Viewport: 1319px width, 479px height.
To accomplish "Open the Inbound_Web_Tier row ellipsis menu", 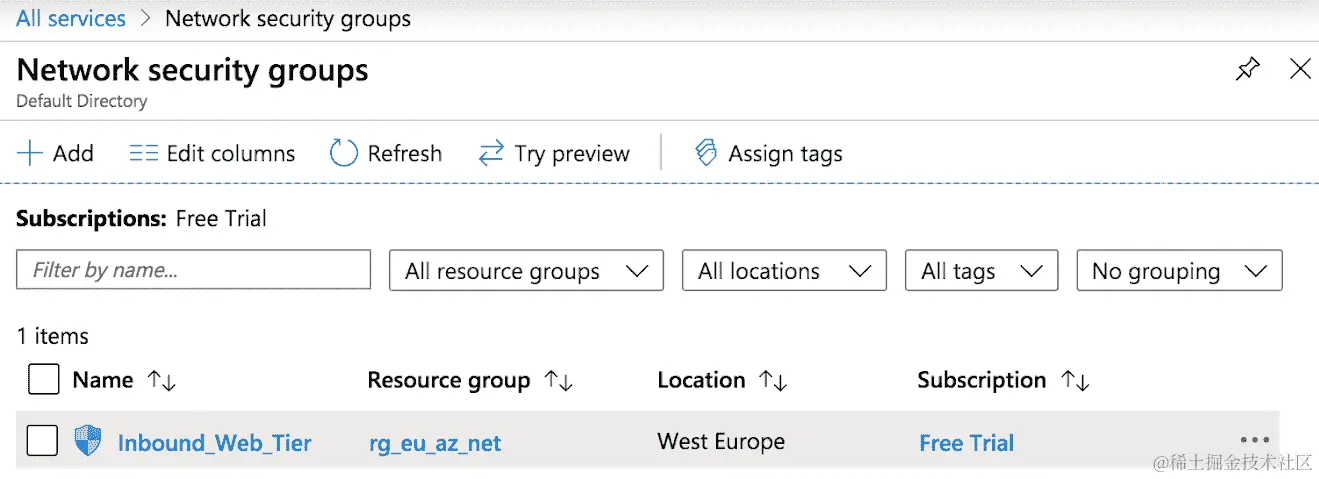I will point(1254,440).
